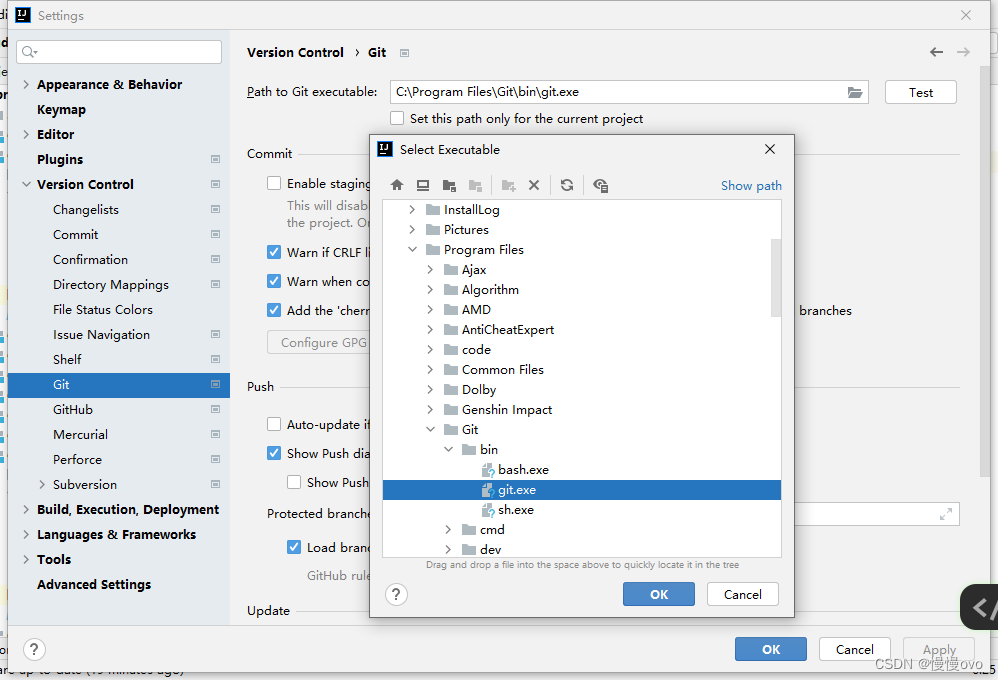This screenshot has height=680, width=998.
Task: Expand the cmd folder node
Action: click(449, 530)
